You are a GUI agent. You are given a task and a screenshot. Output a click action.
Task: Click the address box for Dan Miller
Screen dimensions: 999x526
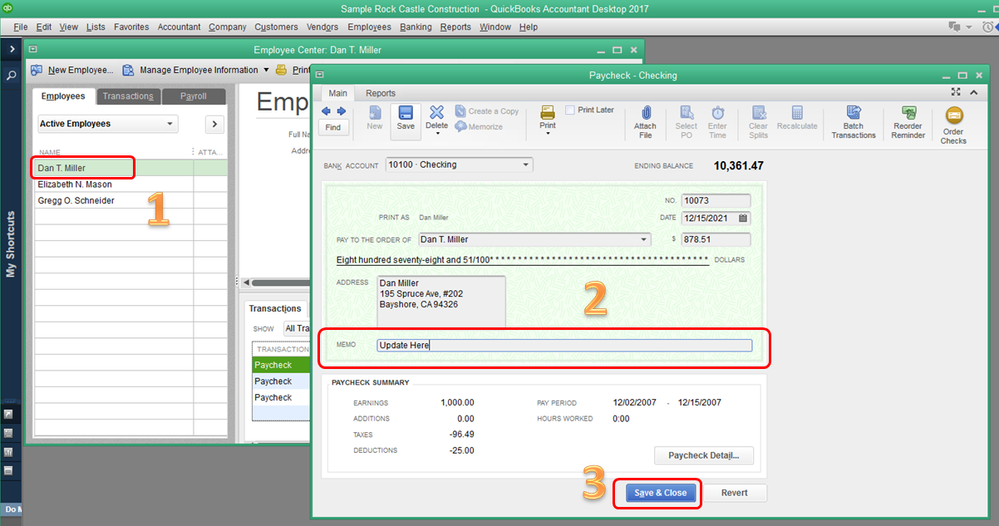[x=441, y=301]
